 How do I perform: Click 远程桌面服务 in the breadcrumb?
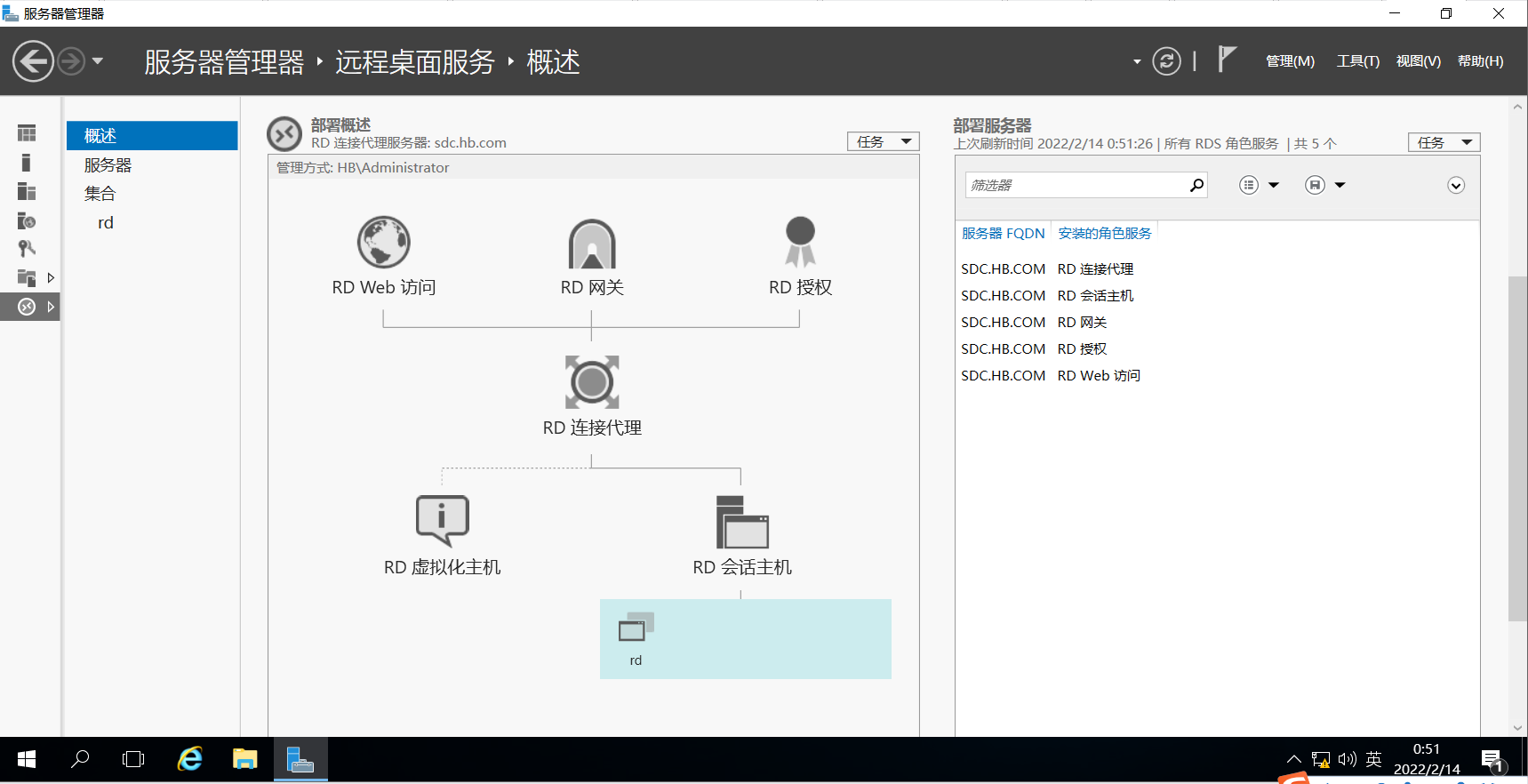tap(414, 62)
